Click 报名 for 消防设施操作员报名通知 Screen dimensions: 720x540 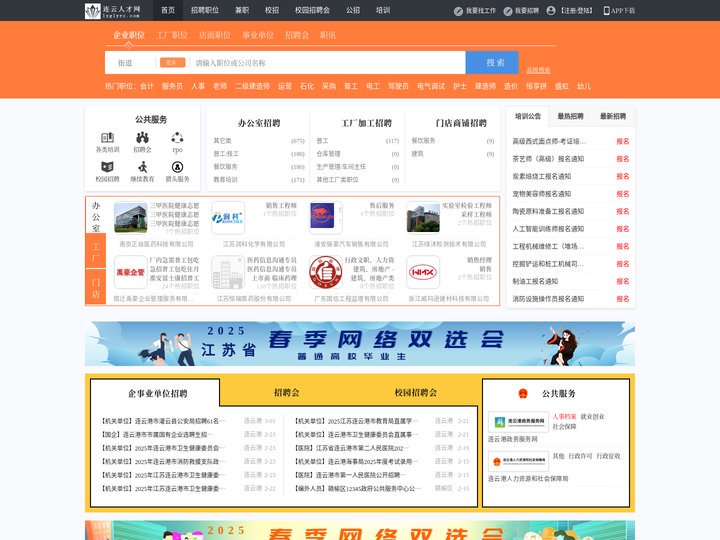click(623, 299)
